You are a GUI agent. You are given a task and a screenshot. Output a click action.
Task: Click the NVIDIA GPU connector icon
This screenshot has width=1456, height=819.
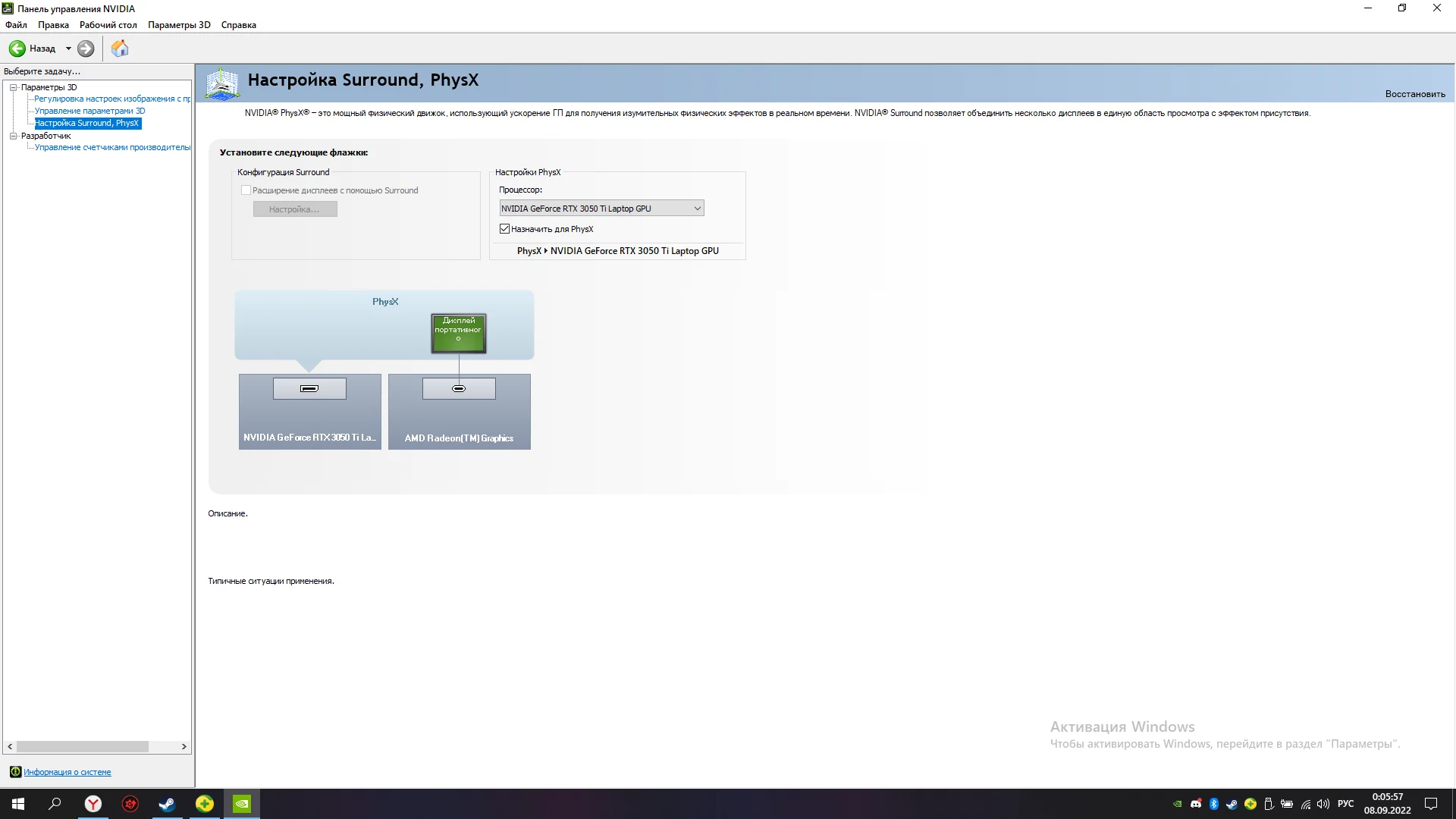pyautogui.click(x=309, y=388)
